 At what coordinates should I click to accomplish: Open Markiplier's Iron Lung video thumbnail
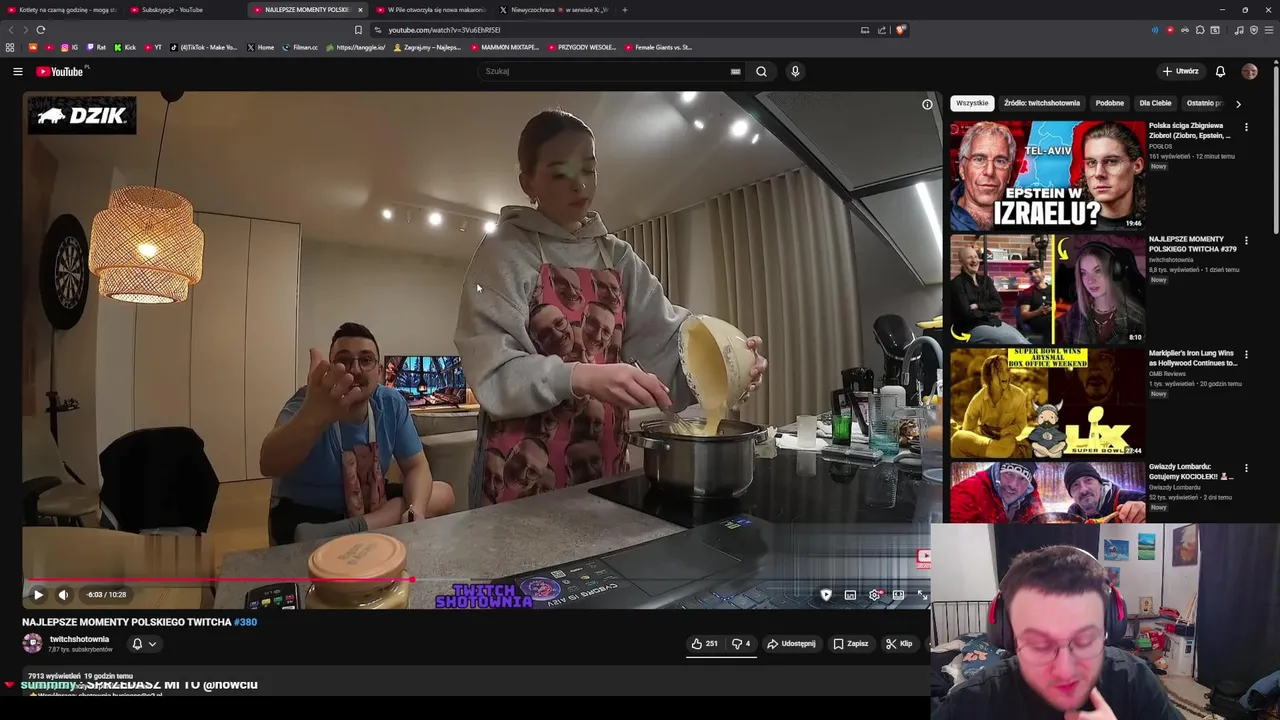click(1047, 402)
